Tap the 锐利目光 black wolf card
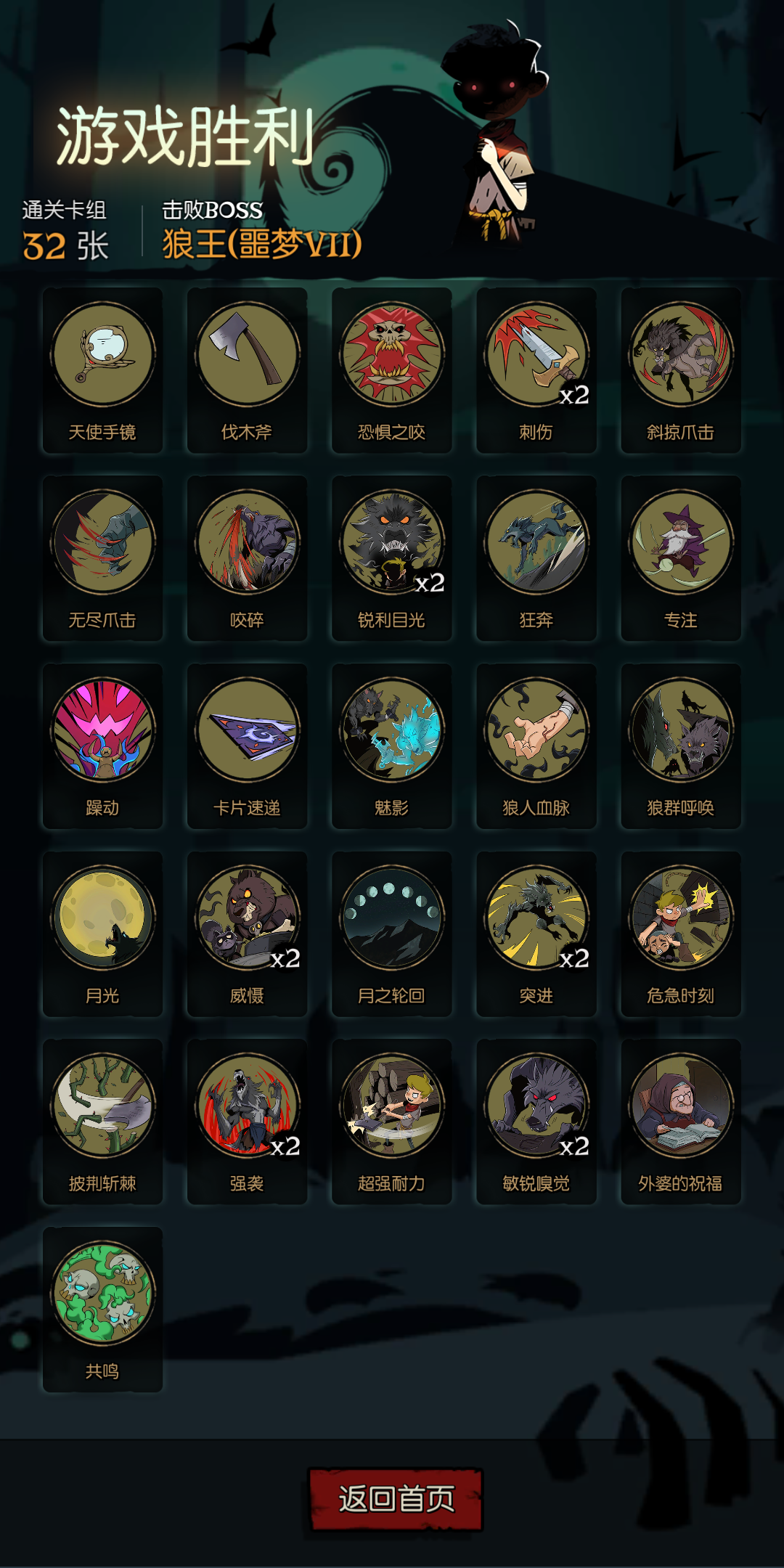The height and width of the screenshot is (1568, 784). point(391,558)
